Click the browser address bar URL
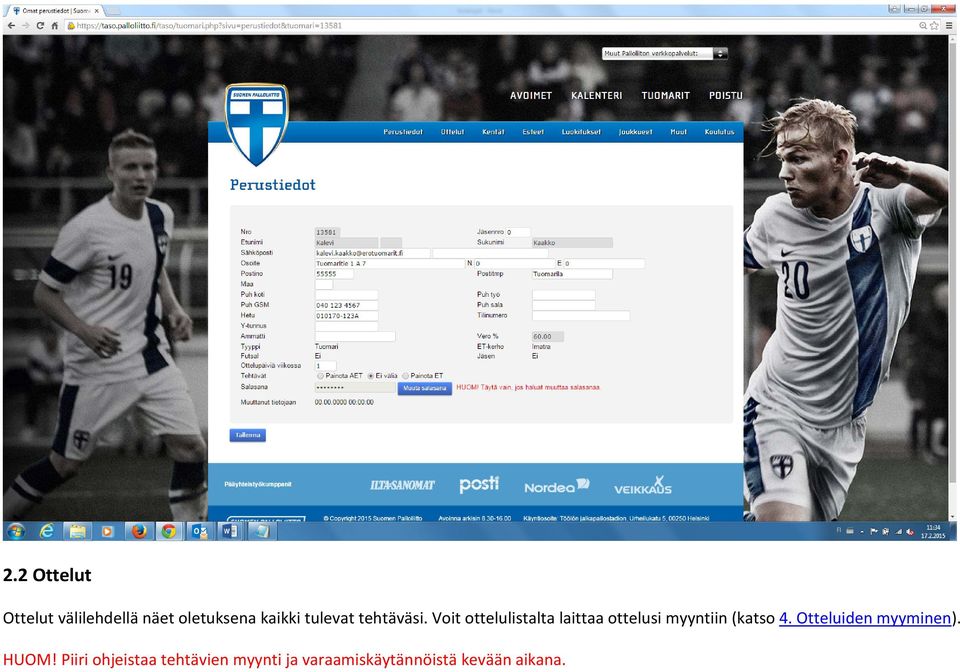This screenshot has width=960, height=672. pos(209,26)
